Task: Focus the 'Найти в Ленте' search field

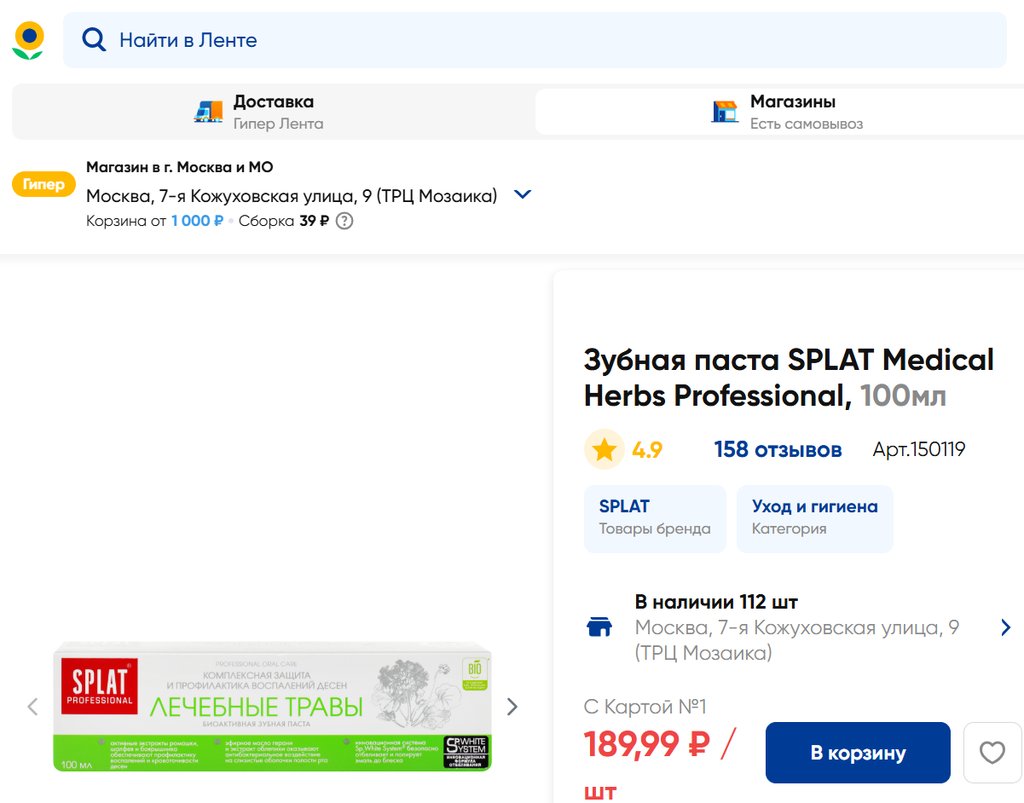Action: (534, 40)
